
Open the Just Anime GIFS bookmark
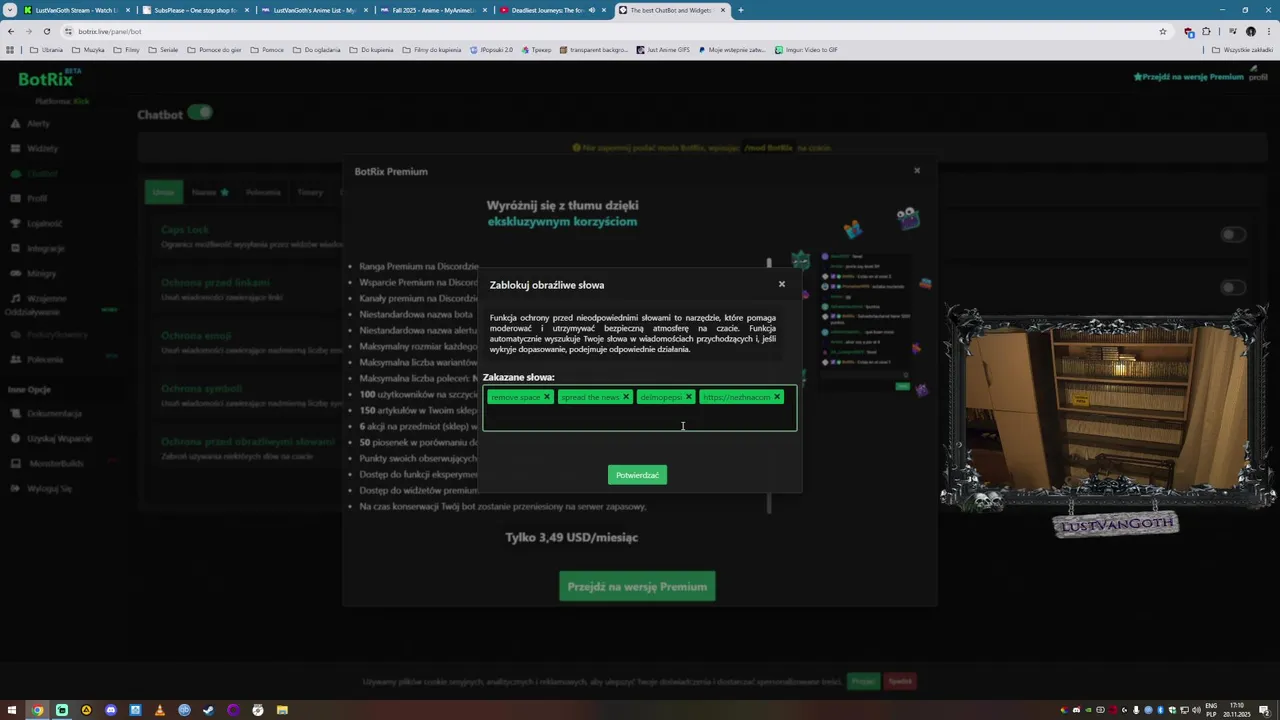[x=663, y=50]
